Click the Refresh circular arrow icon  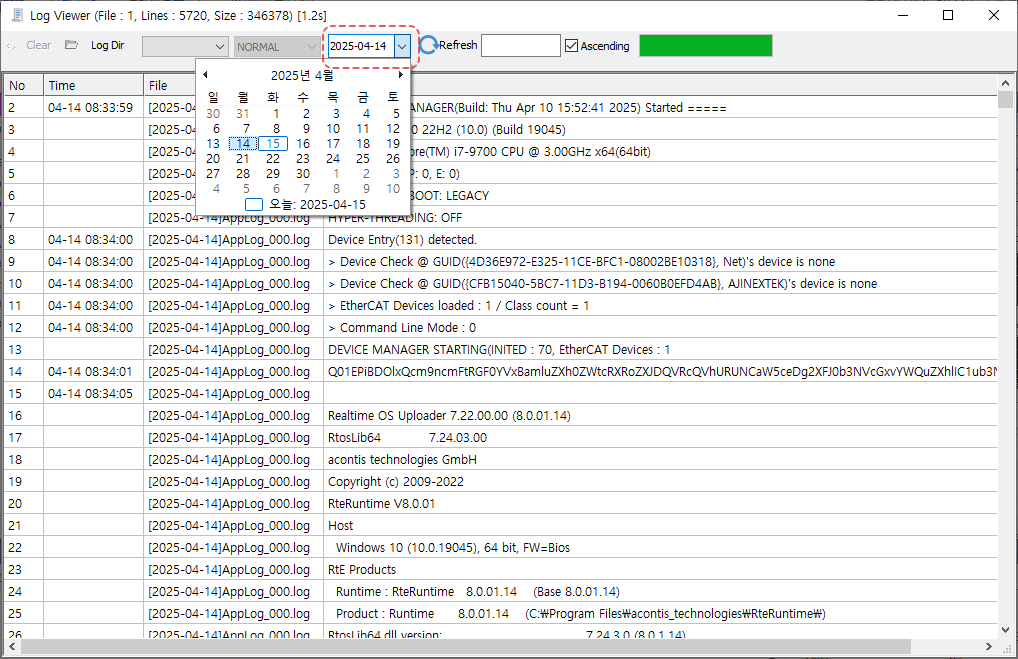428,45
